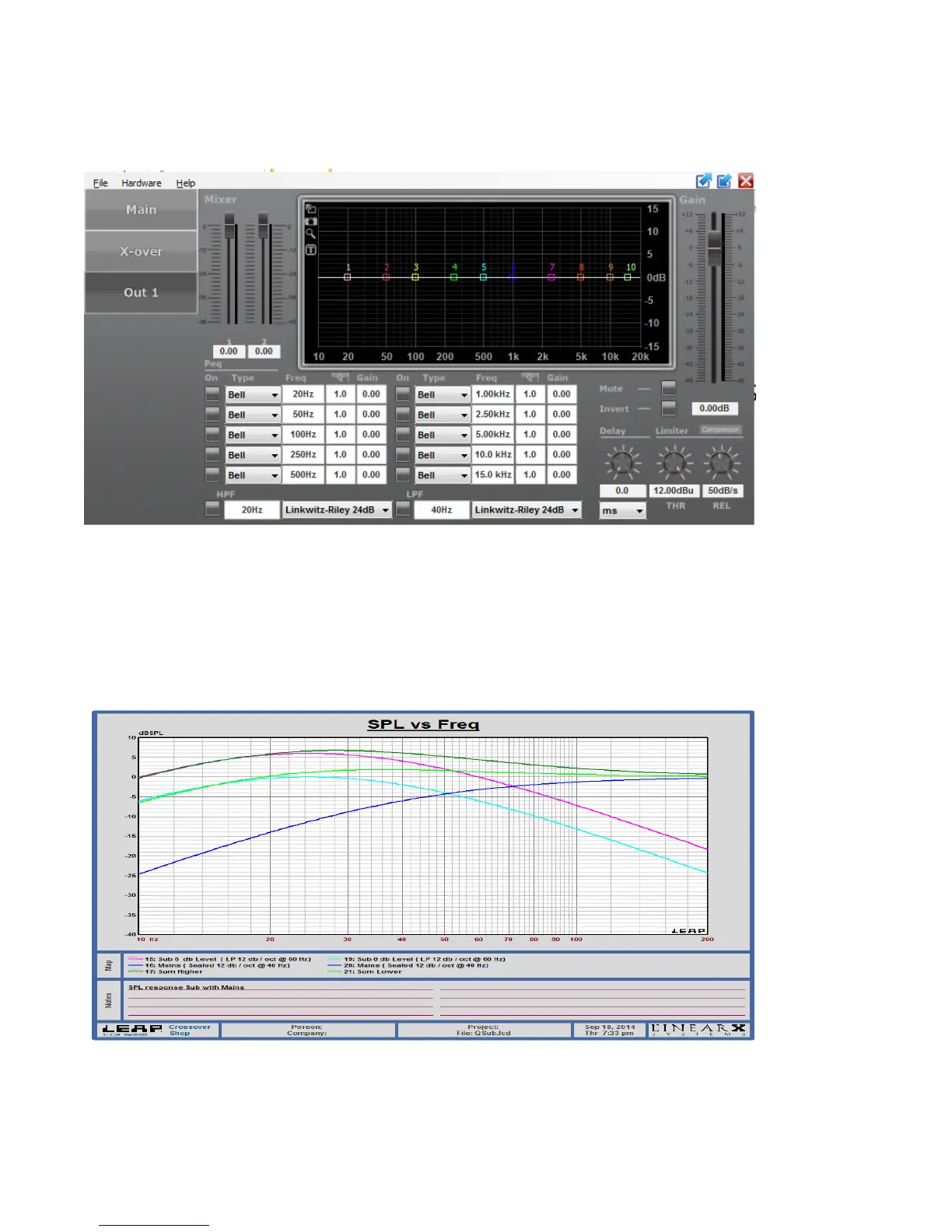Select EQ band handle 1 on the graph
The width and height of the screenshot is (952, 1232).
(348, 277)
